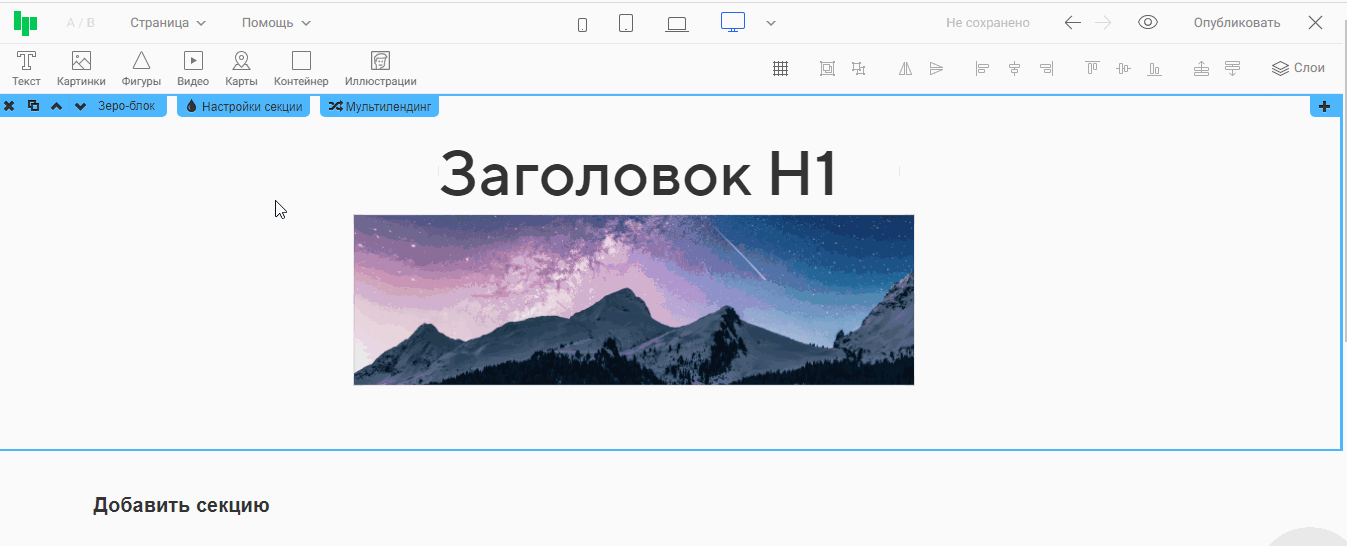Open Настройки секции tab
The image size is (1347, 546).
coord(243,106)
